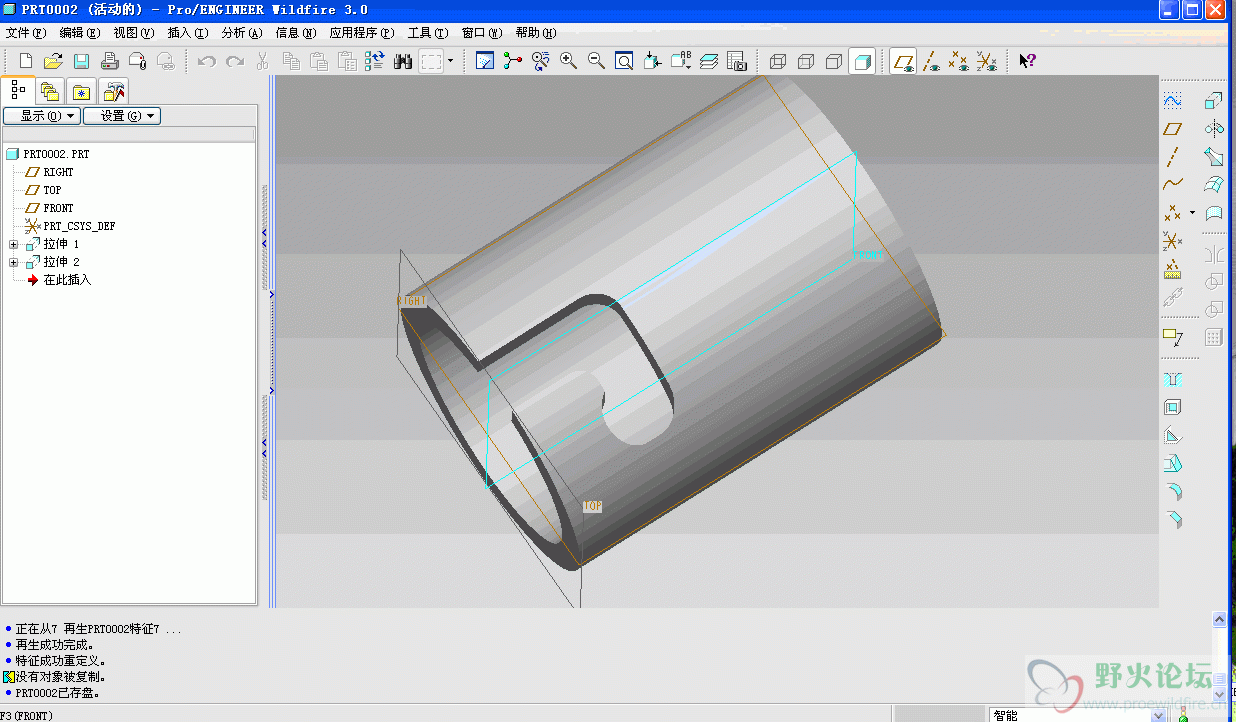The width and height of the screenshot is (1236, 722).
Task: Click the variable section sweep tool
Action: 1214,157
